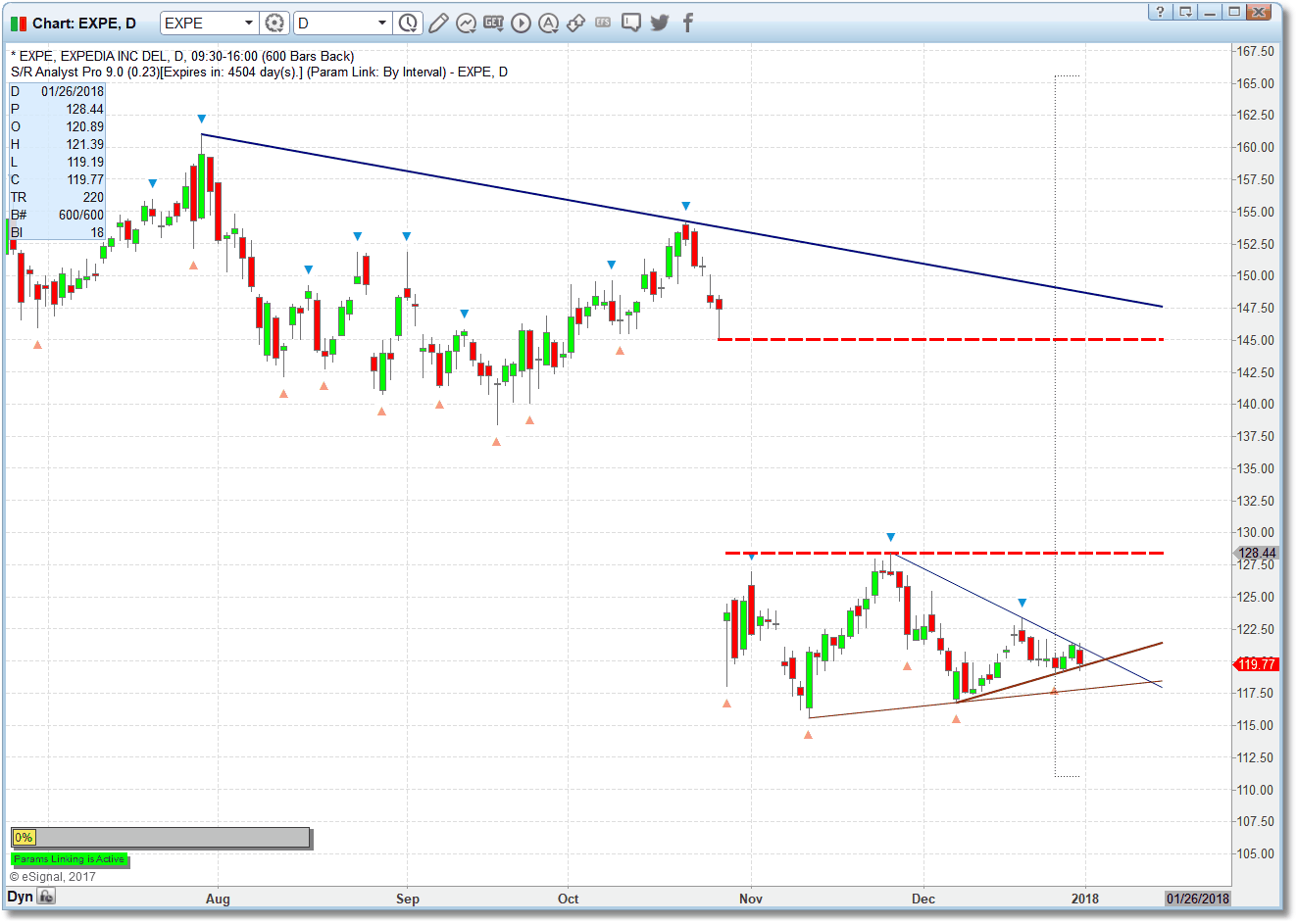Open the window options menu icon

tap(1186, 12)
